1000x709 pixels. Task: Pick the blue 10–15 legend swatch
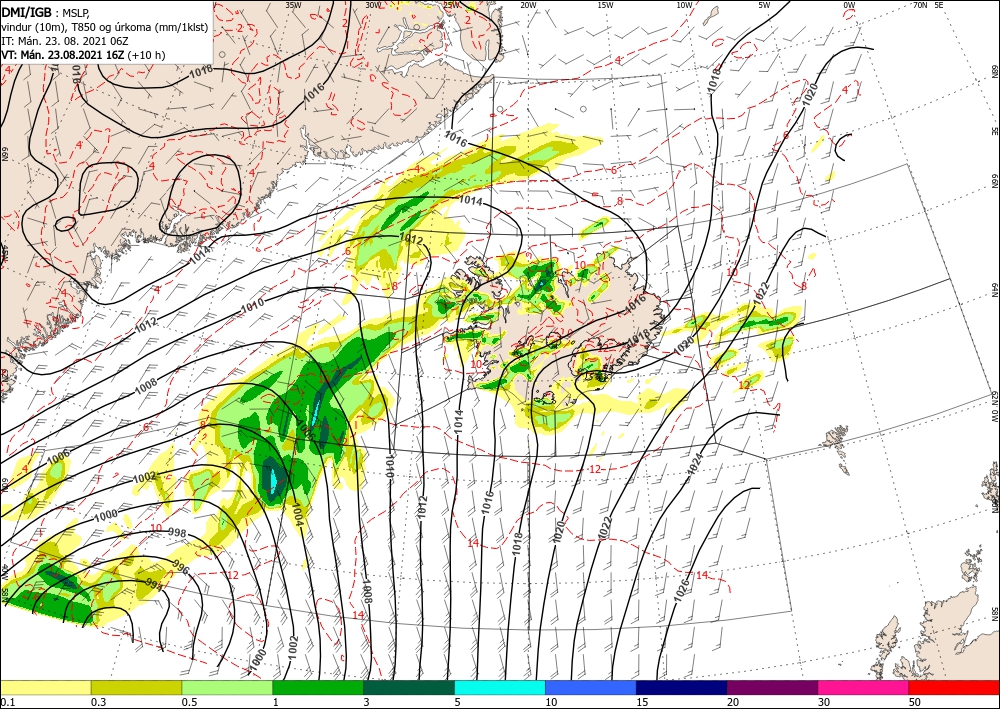(x=591, y=687)
